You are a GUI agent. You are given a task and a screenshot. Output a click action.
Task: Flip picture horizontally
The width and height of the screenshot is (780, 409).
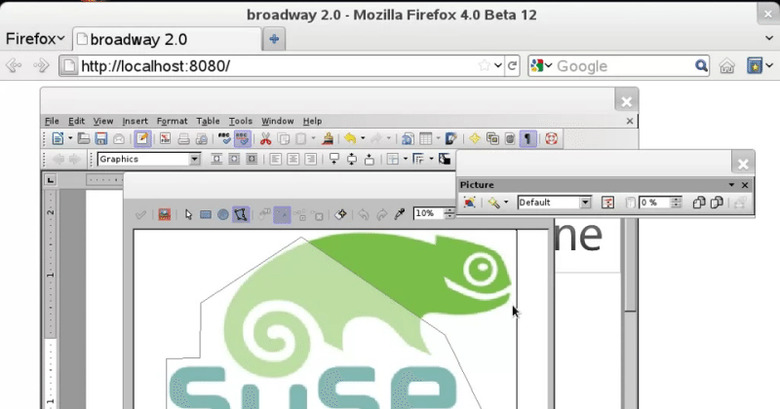pyautogui.click(x=698, y=203)
